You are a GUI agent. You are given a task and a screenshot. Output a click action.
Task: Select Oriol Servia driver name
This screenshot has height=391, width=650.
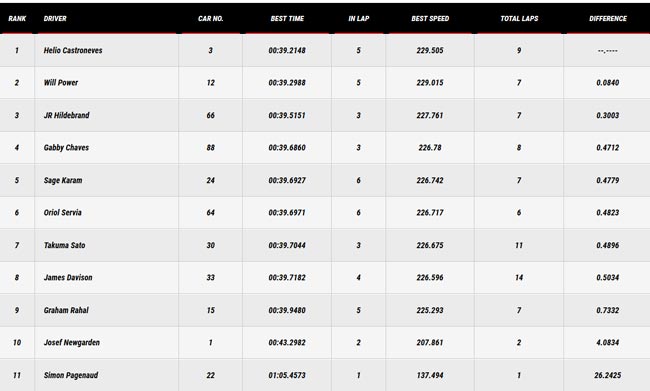[63, 212]
